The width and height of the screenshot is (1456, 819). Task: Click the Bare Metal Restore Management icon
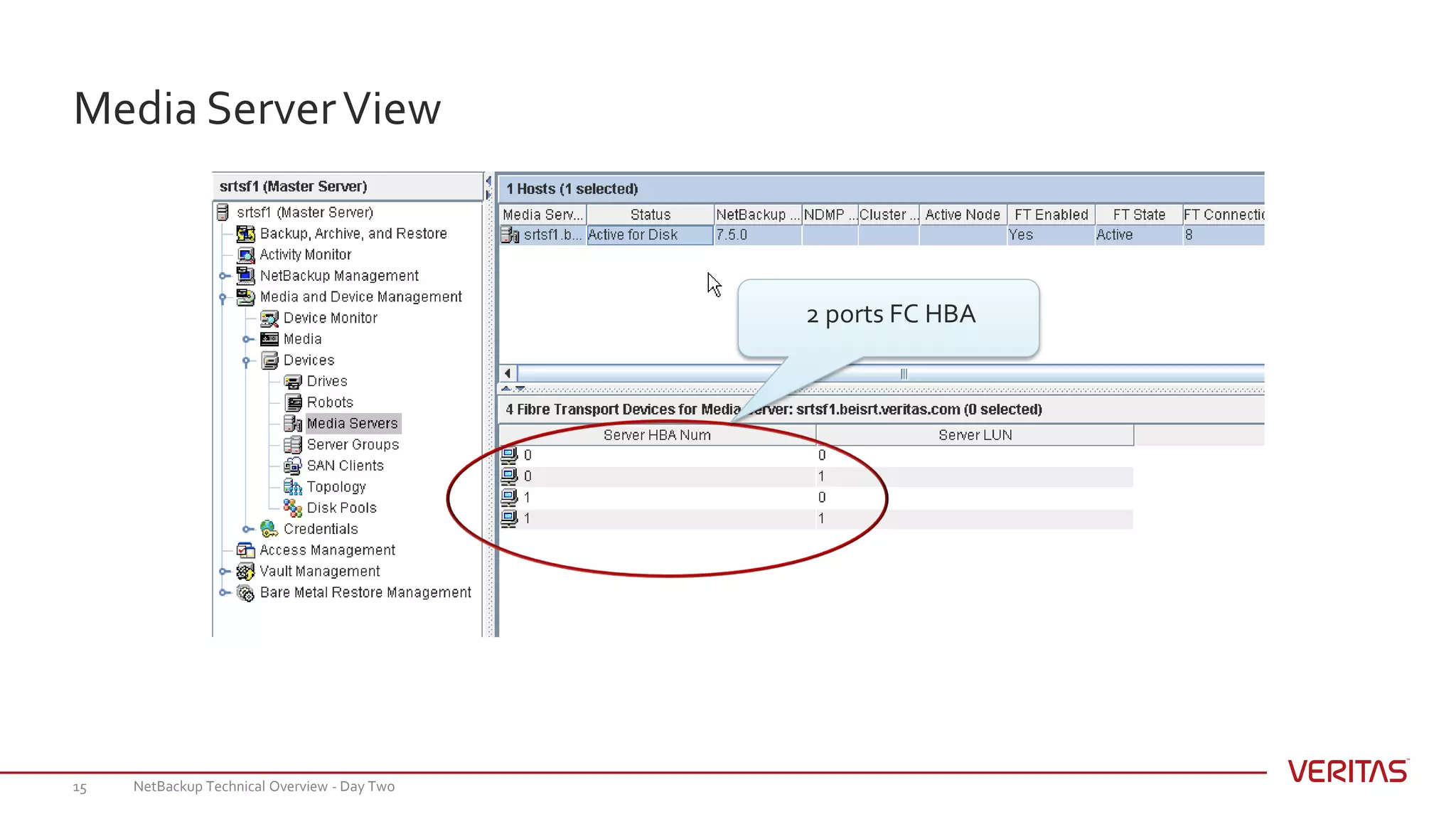(x=246, y=593)
